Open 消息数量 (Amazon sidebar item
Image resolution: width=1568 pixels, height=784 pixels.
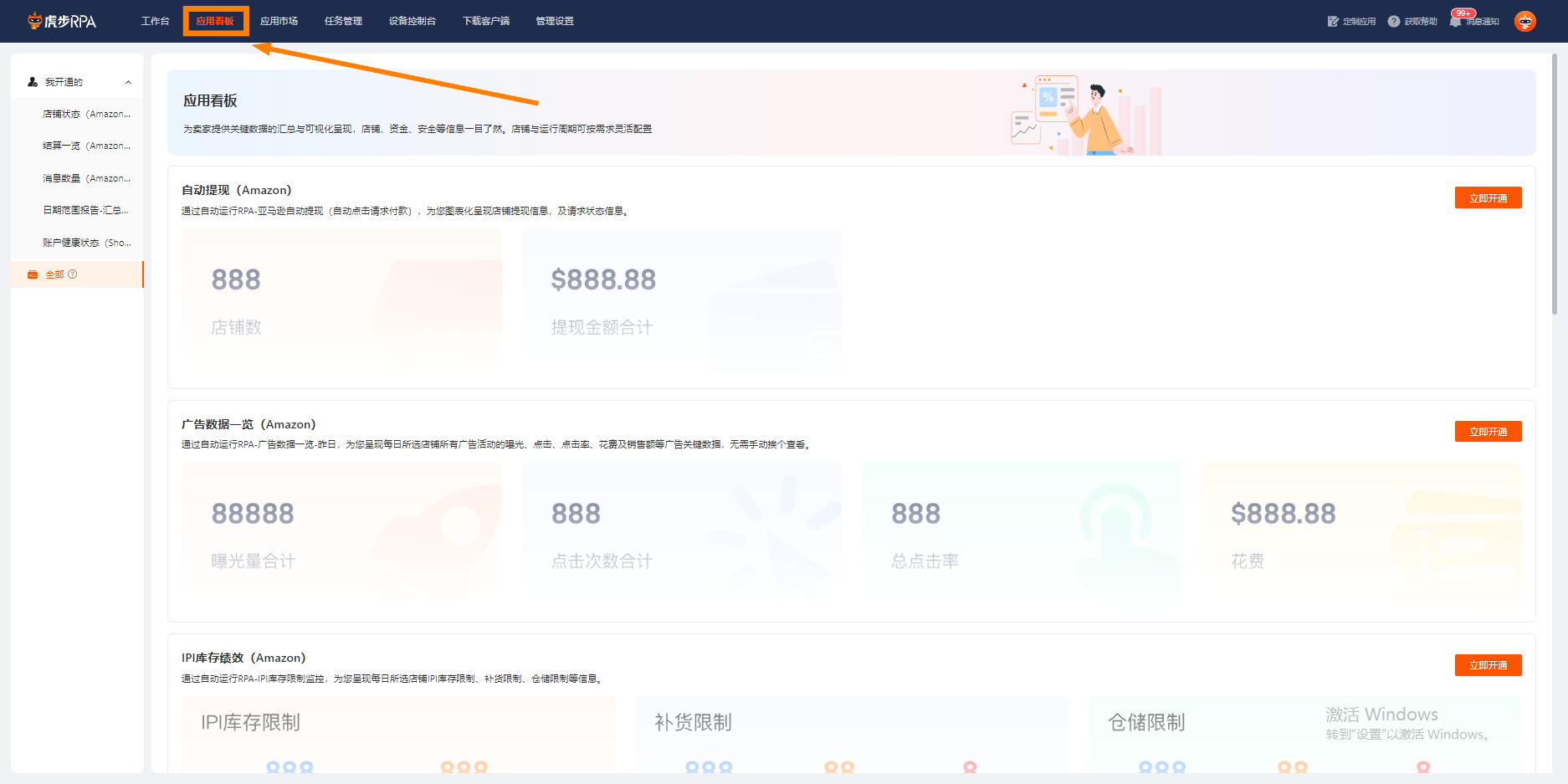[x=86, y=178]
